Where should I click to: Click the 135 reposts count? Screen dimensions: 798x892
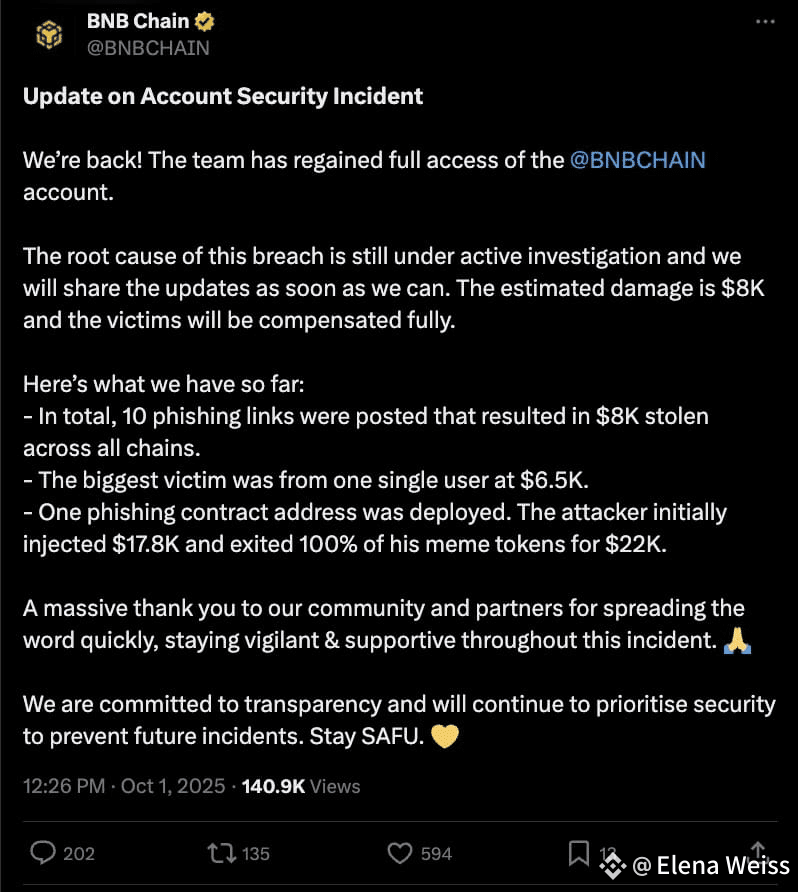[256, 853]
